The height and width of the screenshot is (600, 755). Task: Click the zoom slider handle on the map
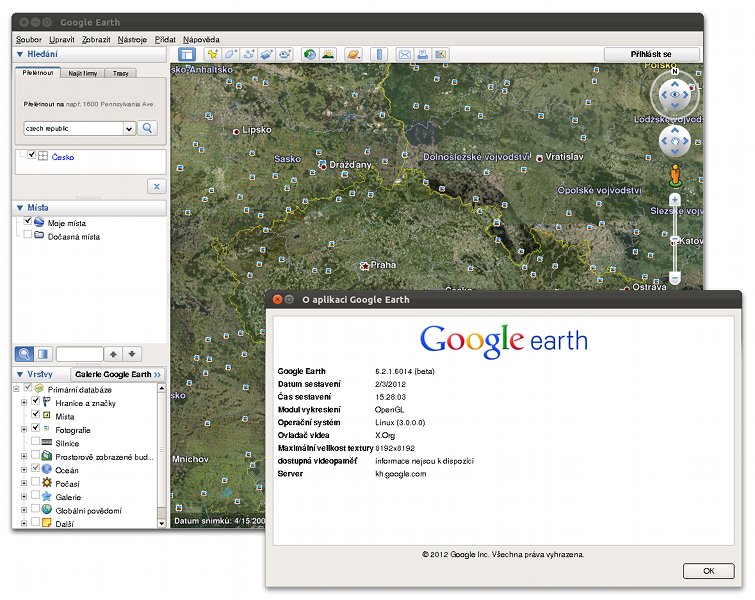tap(675, 239)
